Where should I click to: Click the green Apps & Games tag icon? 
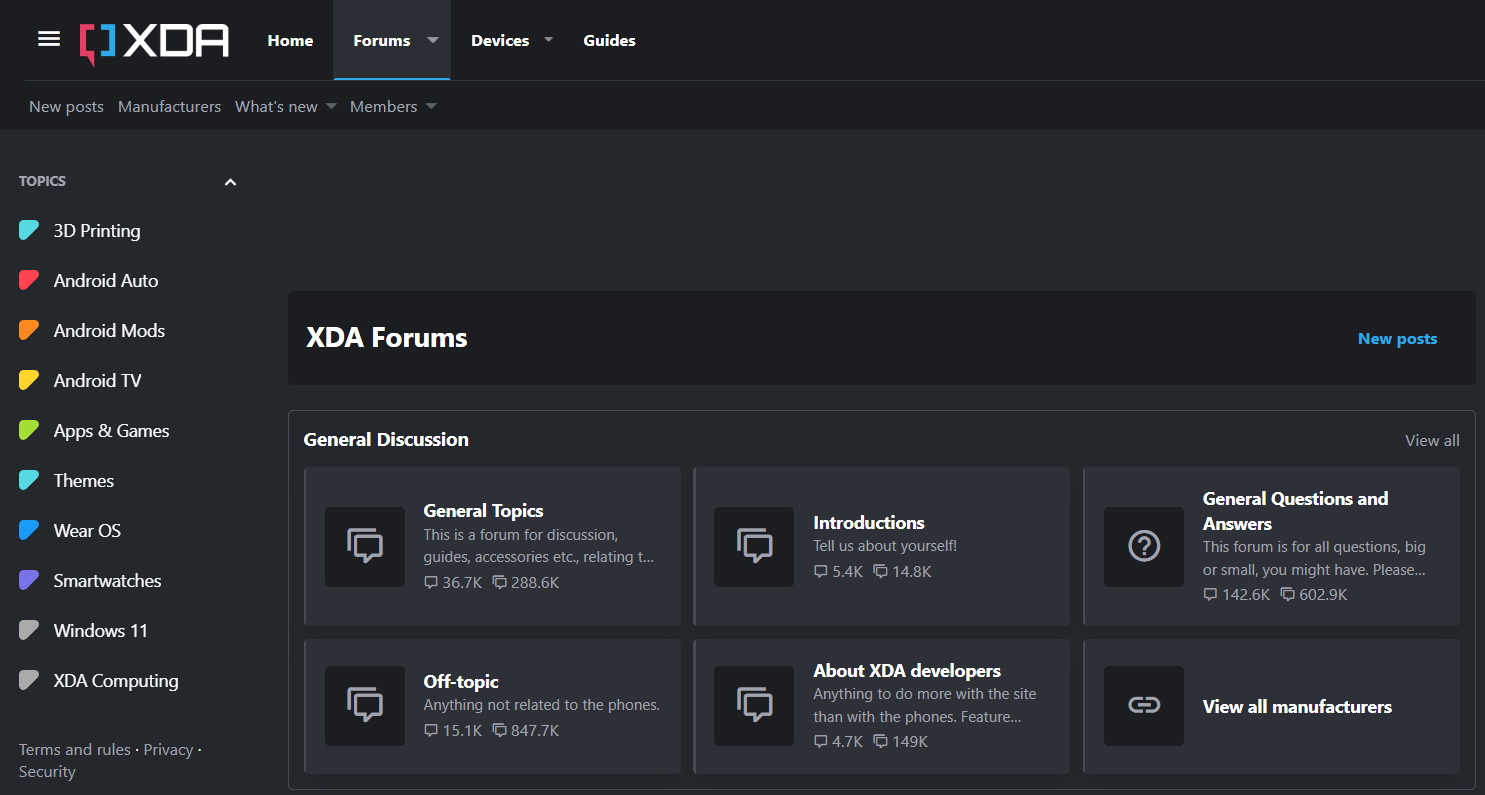[29, 431]
